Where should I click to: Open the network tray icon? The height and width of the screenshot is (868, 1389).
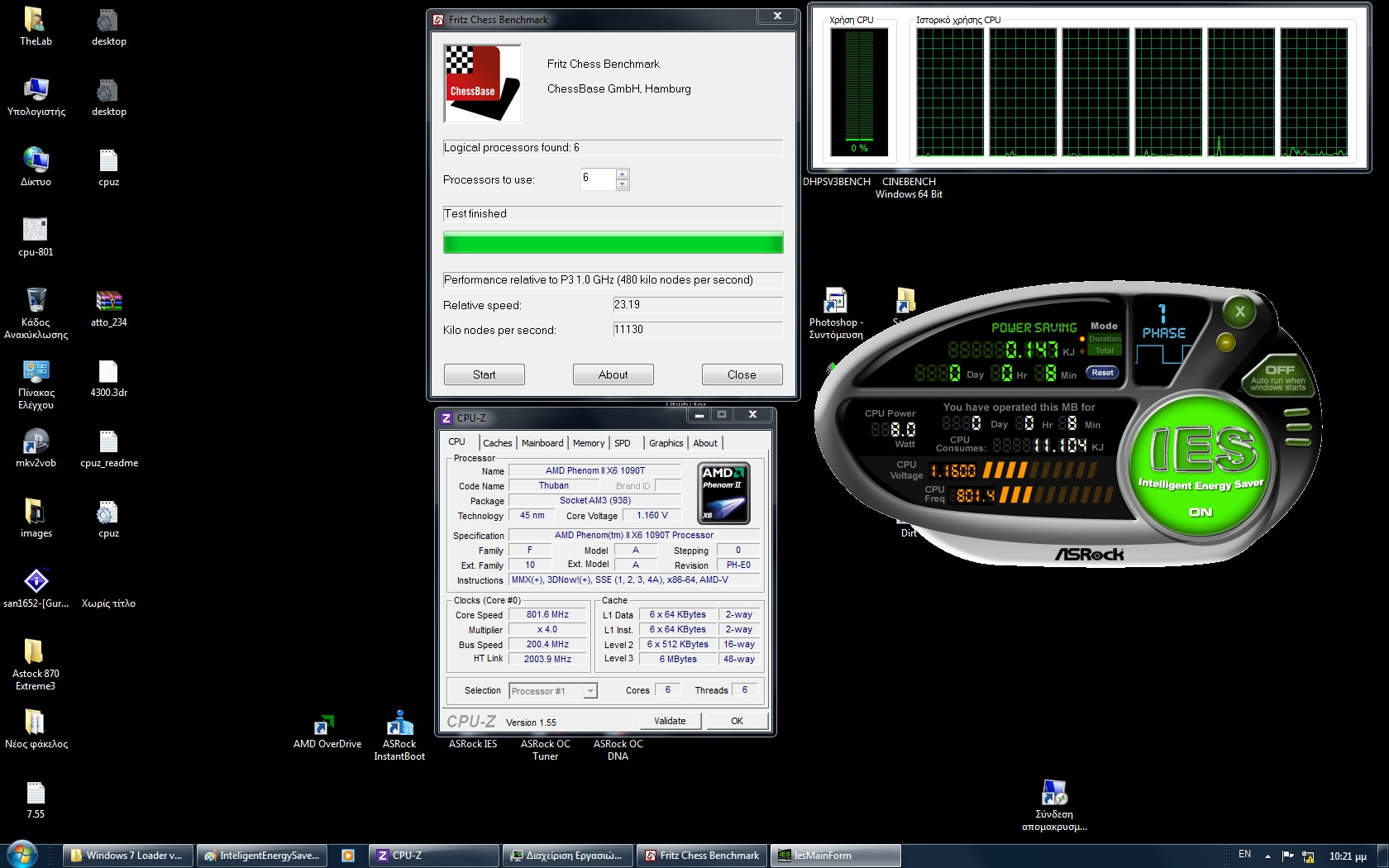(x=1308, y=856)
